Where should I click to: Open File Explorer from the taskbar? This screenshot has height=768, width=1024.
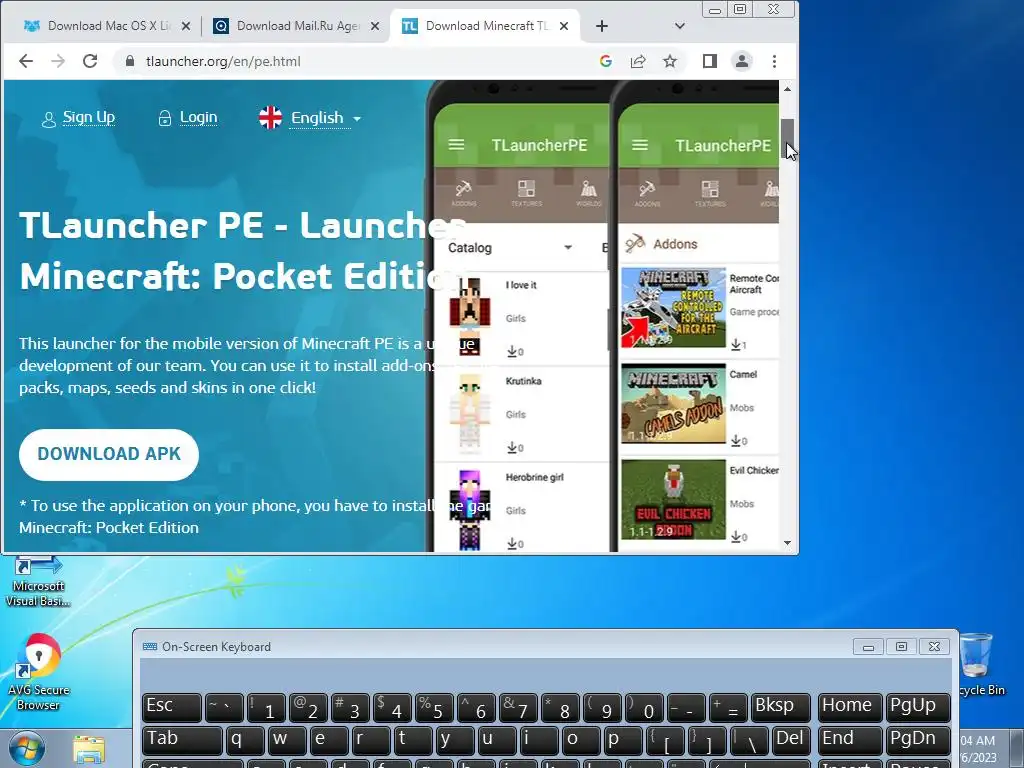89,750
